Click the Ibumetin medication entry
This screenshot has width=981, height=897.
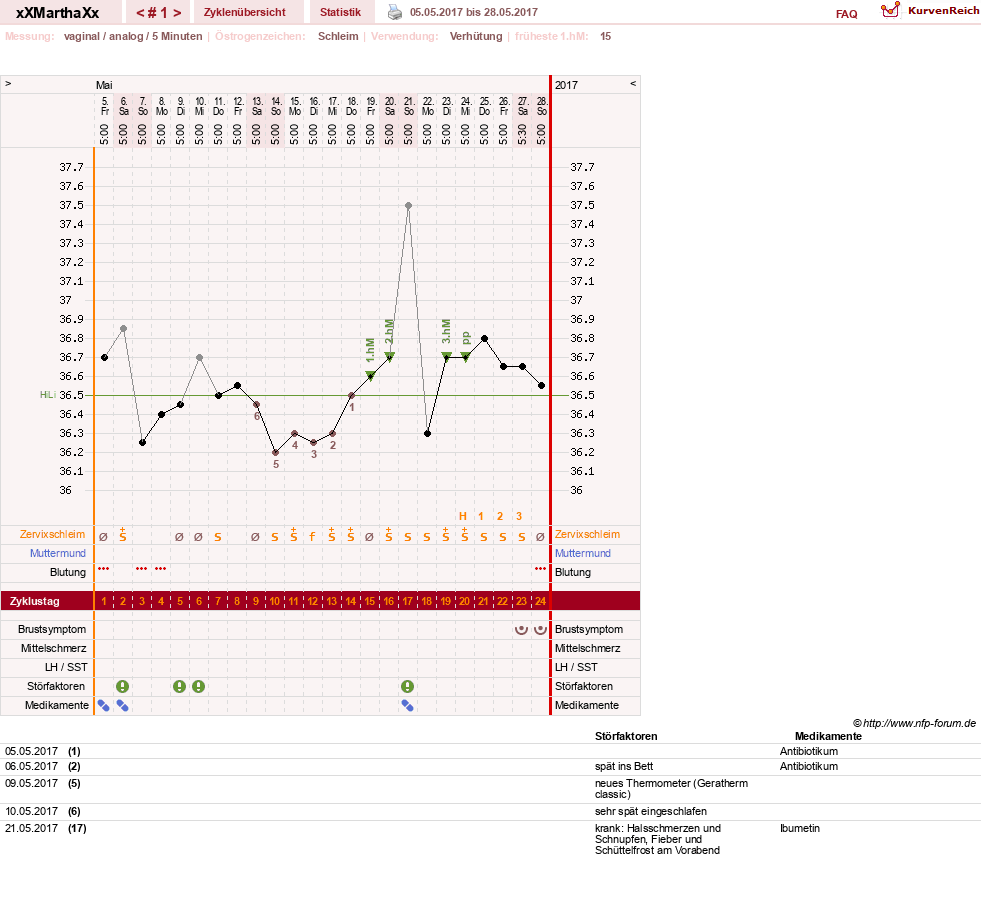click(800, 828)
